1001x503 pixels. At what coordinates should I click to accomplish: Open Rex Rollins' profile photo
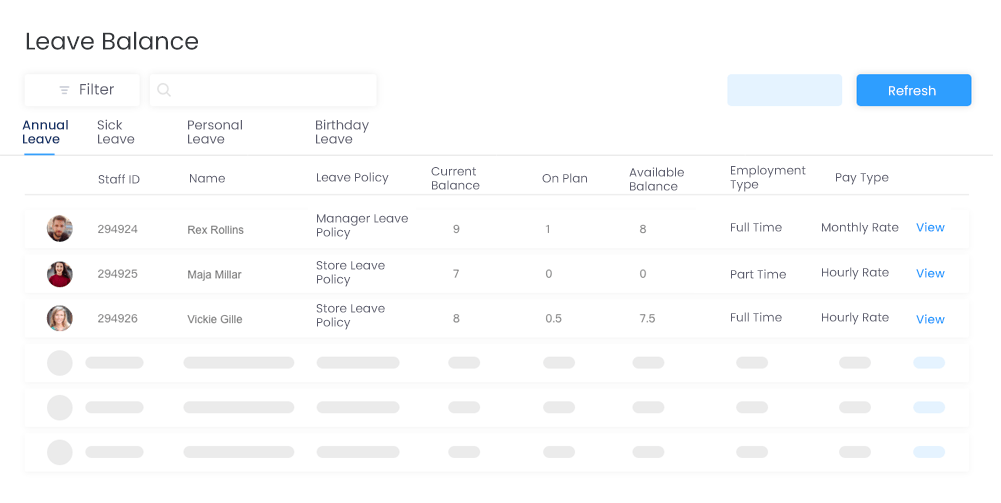click(x=59, y=229)
